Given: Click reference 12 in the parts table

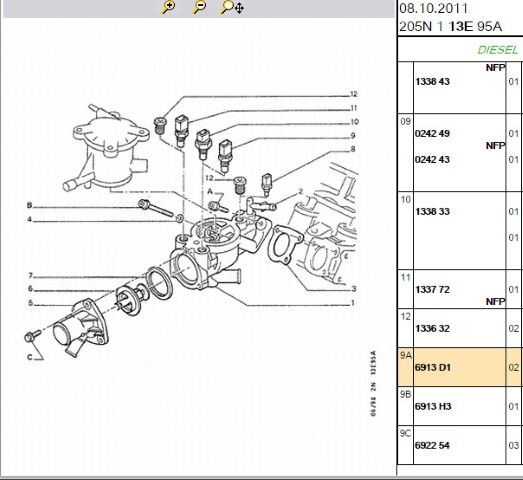Looking at the screenshot, I should [x=405, y=317].
